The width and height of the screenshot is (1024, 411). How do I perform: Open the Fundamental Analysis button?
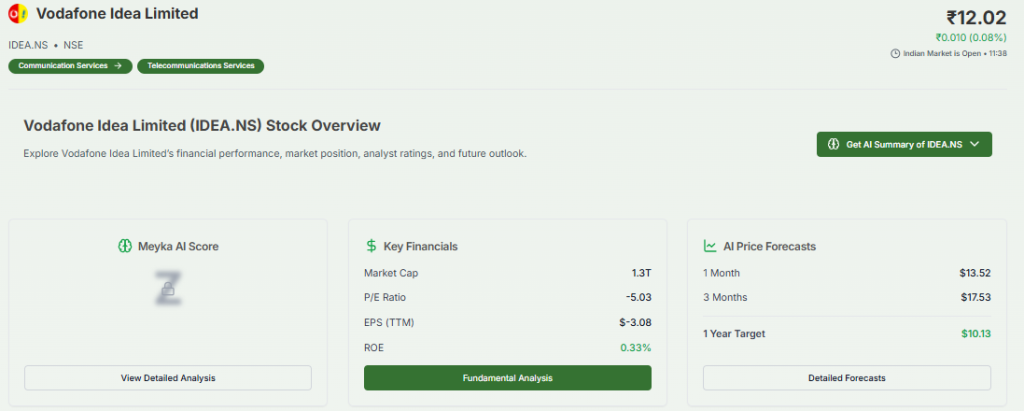pos(507,378)
